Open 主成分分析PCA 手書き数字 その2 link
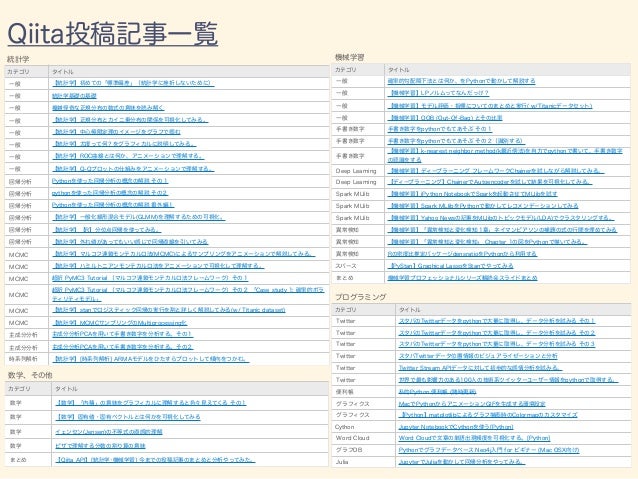 click(122, 347)
